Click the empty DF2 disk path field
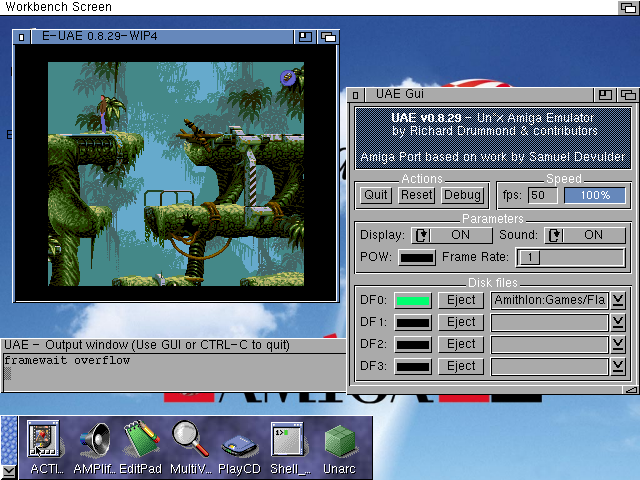The image size is (640, 480). coord(549,344)
